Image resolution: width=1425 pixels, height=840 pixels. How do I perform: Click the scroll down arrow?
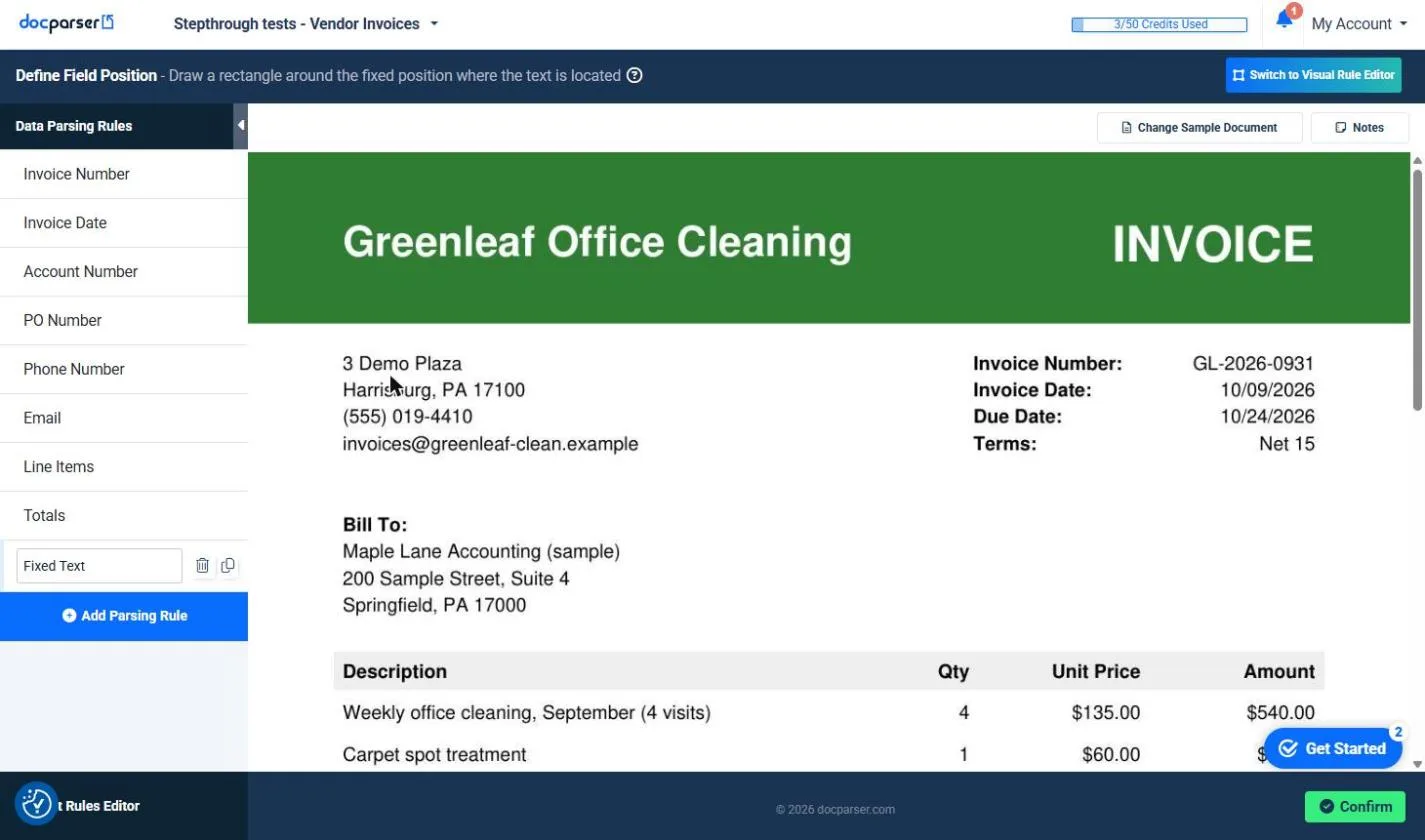click(x=1417, y=764)
